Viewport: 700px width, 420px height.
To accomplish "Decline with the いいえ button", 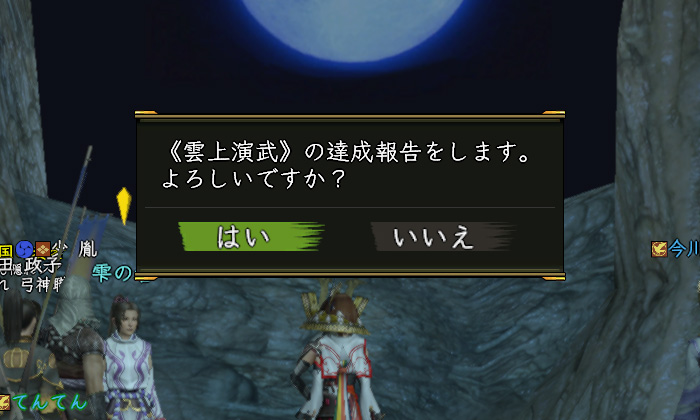I will [443, 236].
